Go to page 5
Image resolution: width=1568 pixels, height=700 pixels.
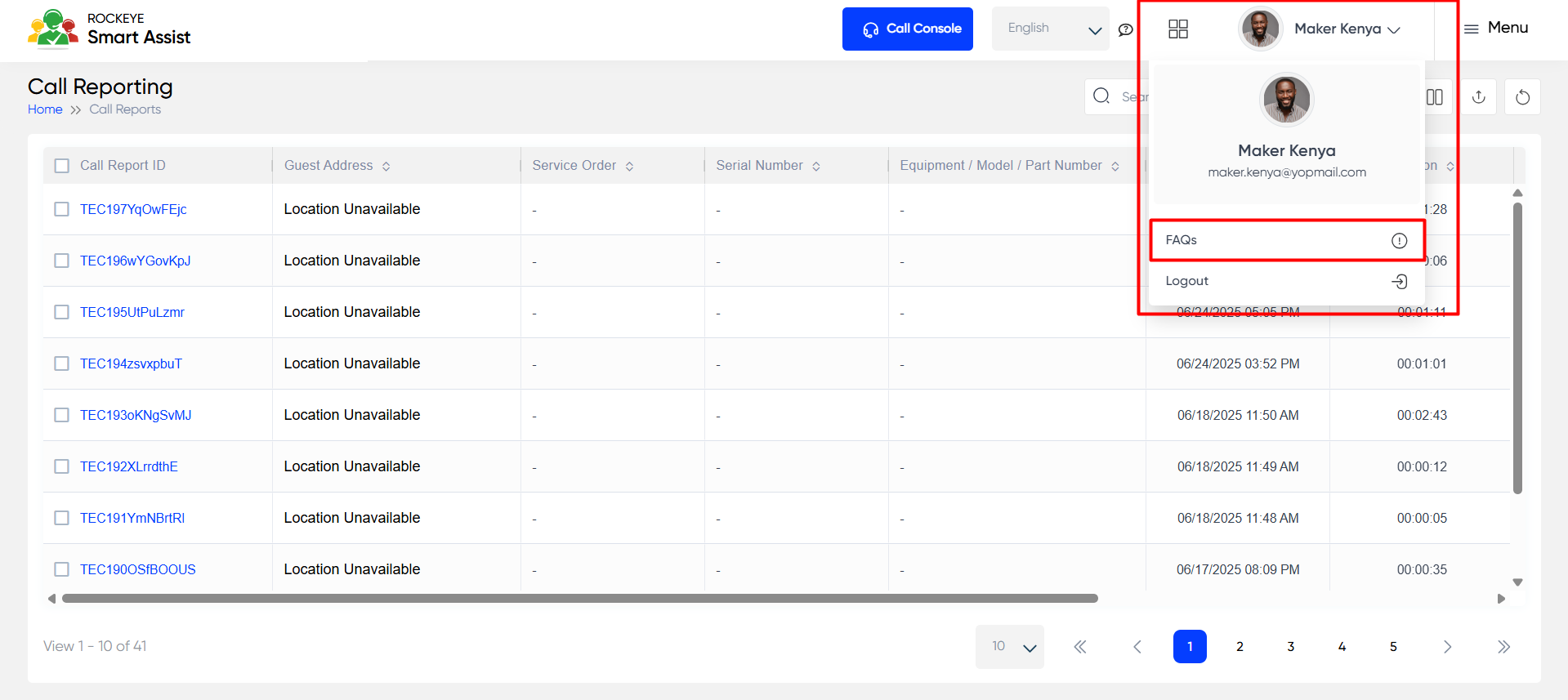click(x=1393, y=647)
